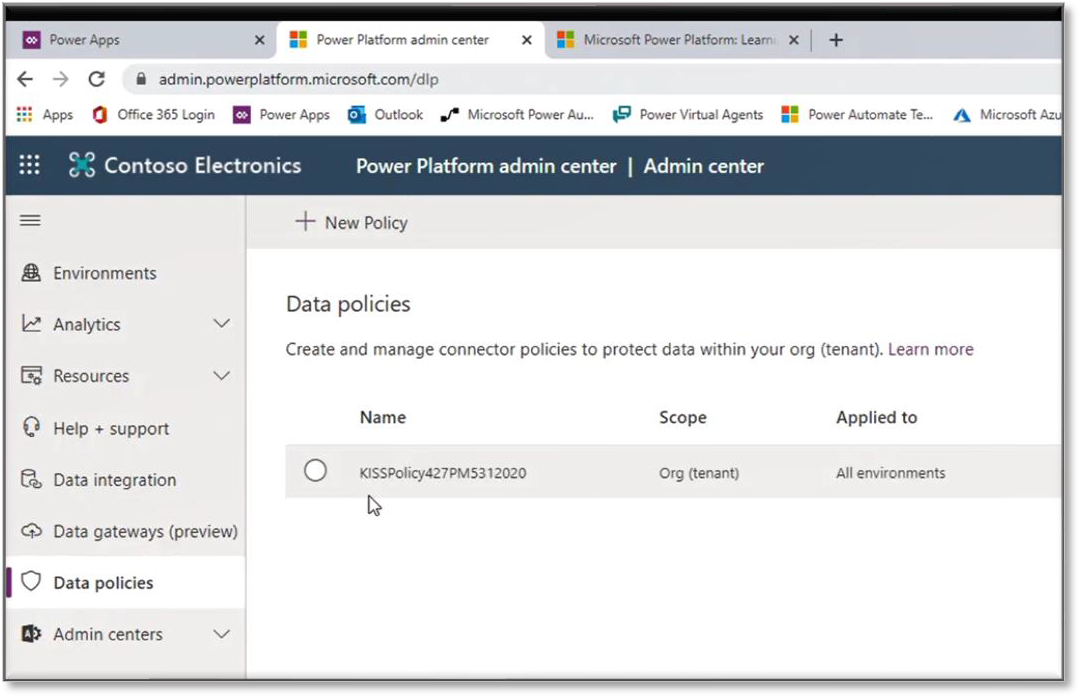Click the address bar URL field

pyautogui.click(x=592, y=79)
